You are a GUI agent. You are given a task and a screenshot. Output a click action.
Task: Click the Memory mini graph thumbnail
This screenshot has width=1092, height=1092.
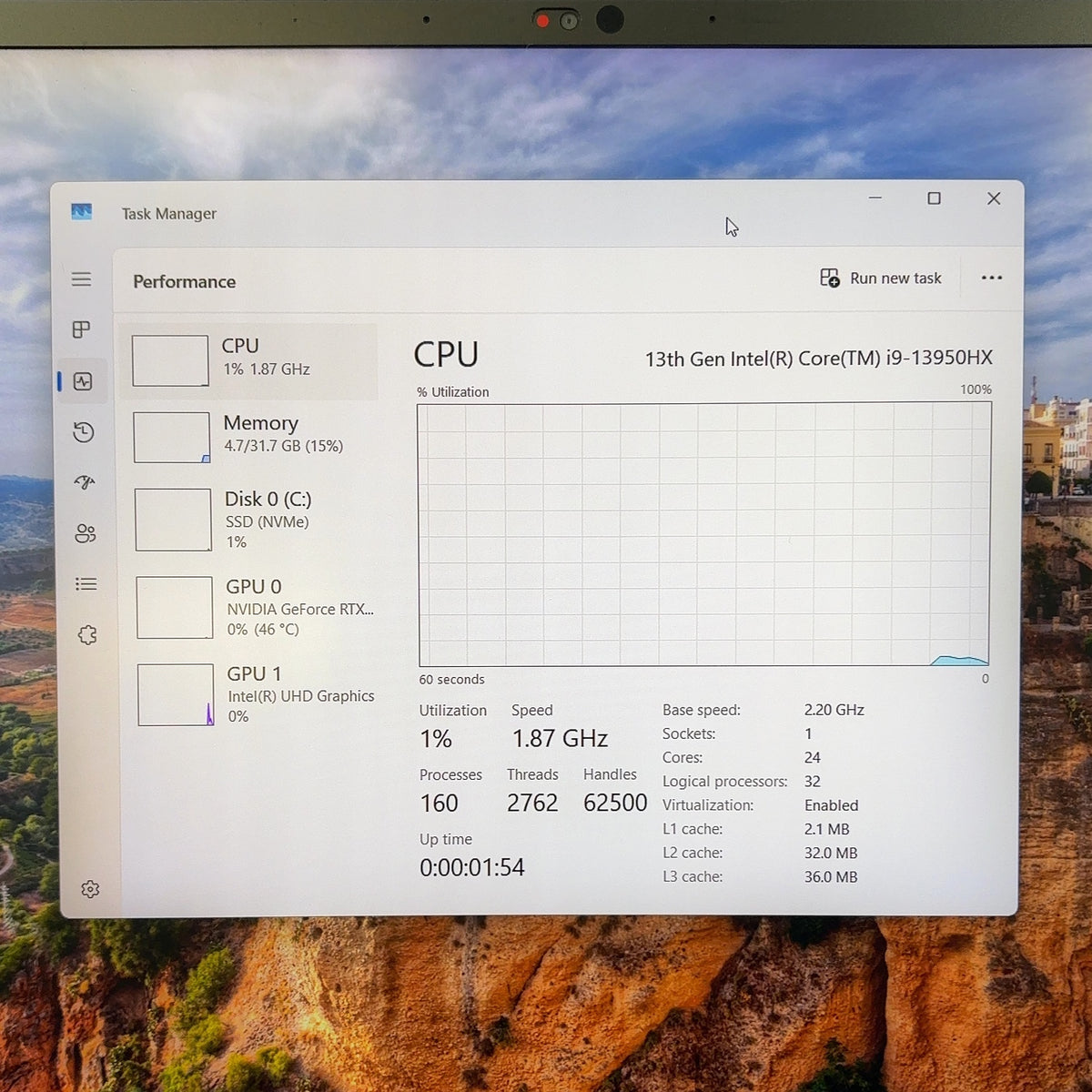point(172,438)
